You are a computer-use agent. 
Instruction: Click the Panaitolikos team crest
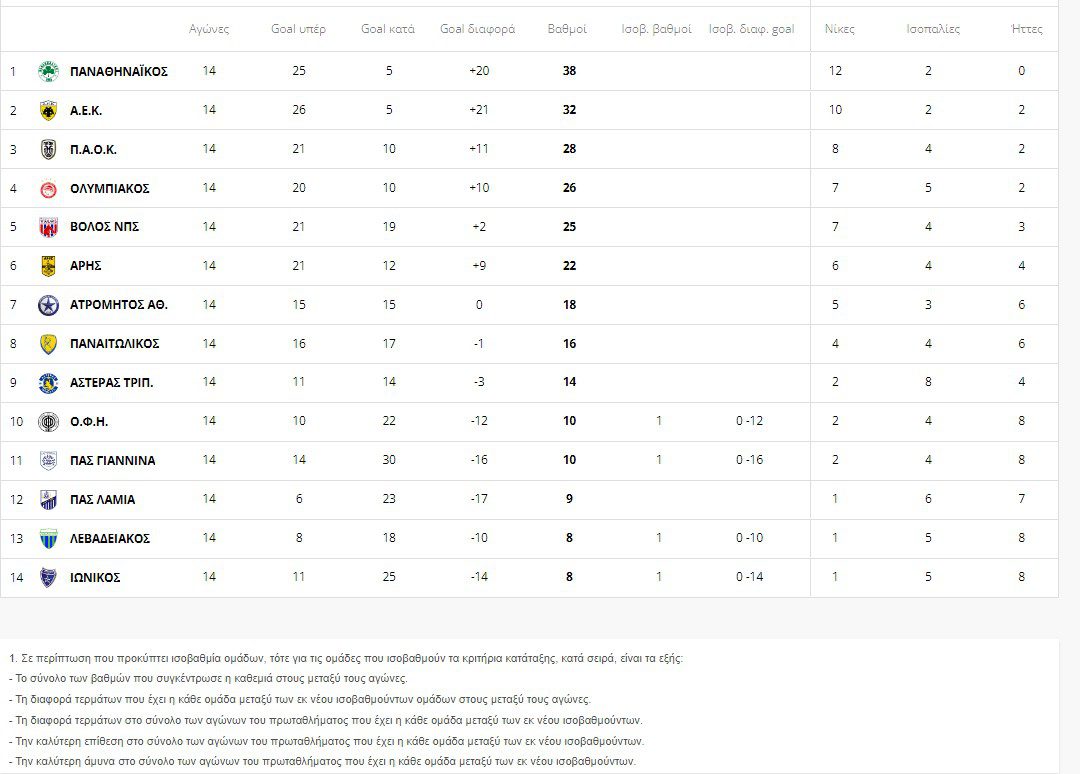(48, 344)
